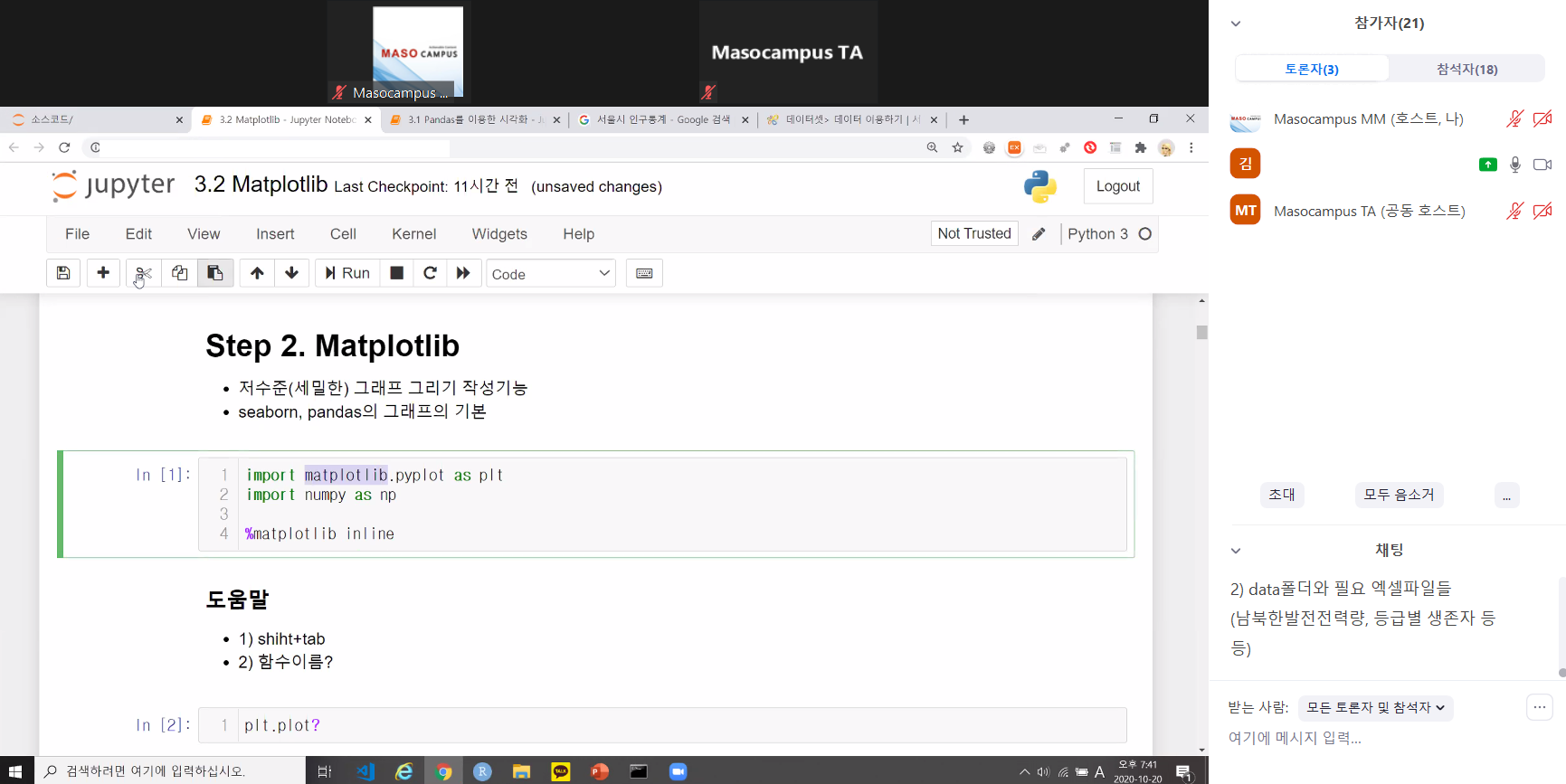This screenshot has height=784, width=1566.
Task: Switch to the 참석자(18) tab
Action: 1466,69
